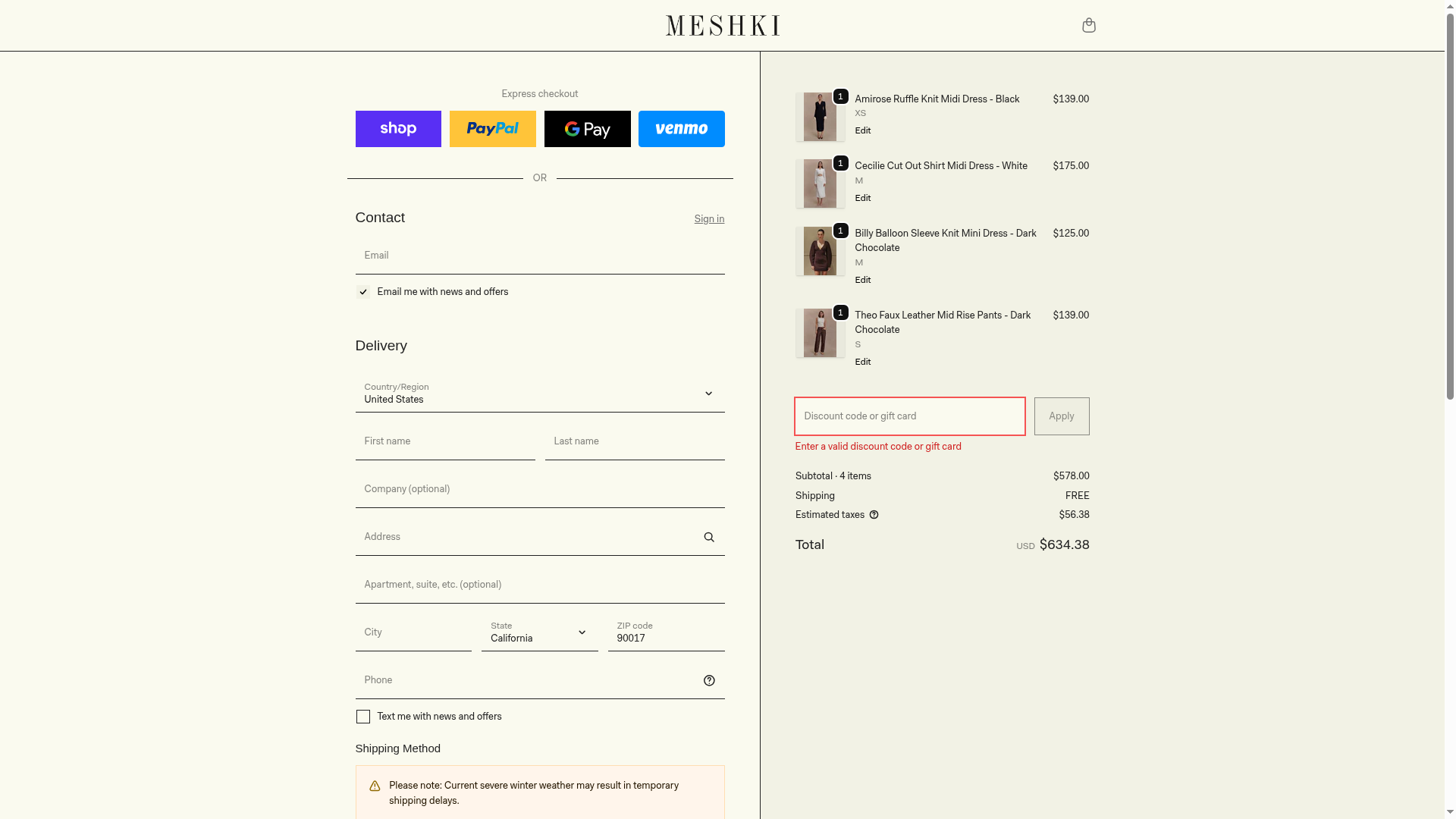Select Google Pay express checkout
1456x819 pixels.
pos(587,129)
